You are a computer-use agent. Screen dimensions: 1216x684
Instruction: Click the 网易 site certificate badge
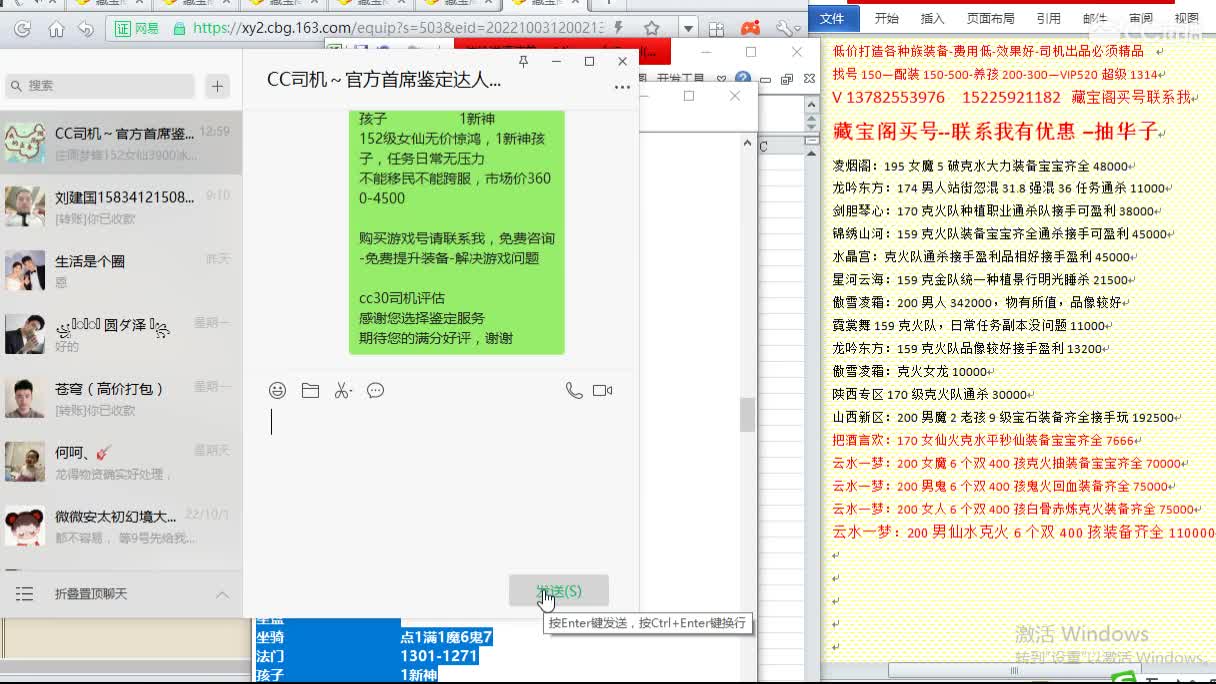(138, 28)
